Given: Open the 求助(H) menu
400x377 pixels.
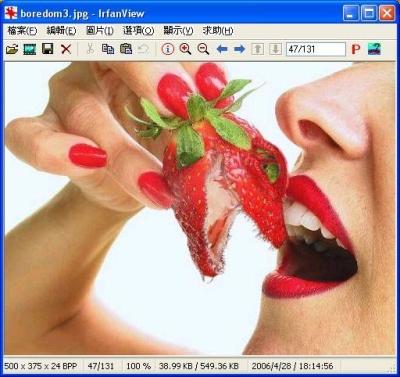Looking at the screenshot, I should point(218,31).
